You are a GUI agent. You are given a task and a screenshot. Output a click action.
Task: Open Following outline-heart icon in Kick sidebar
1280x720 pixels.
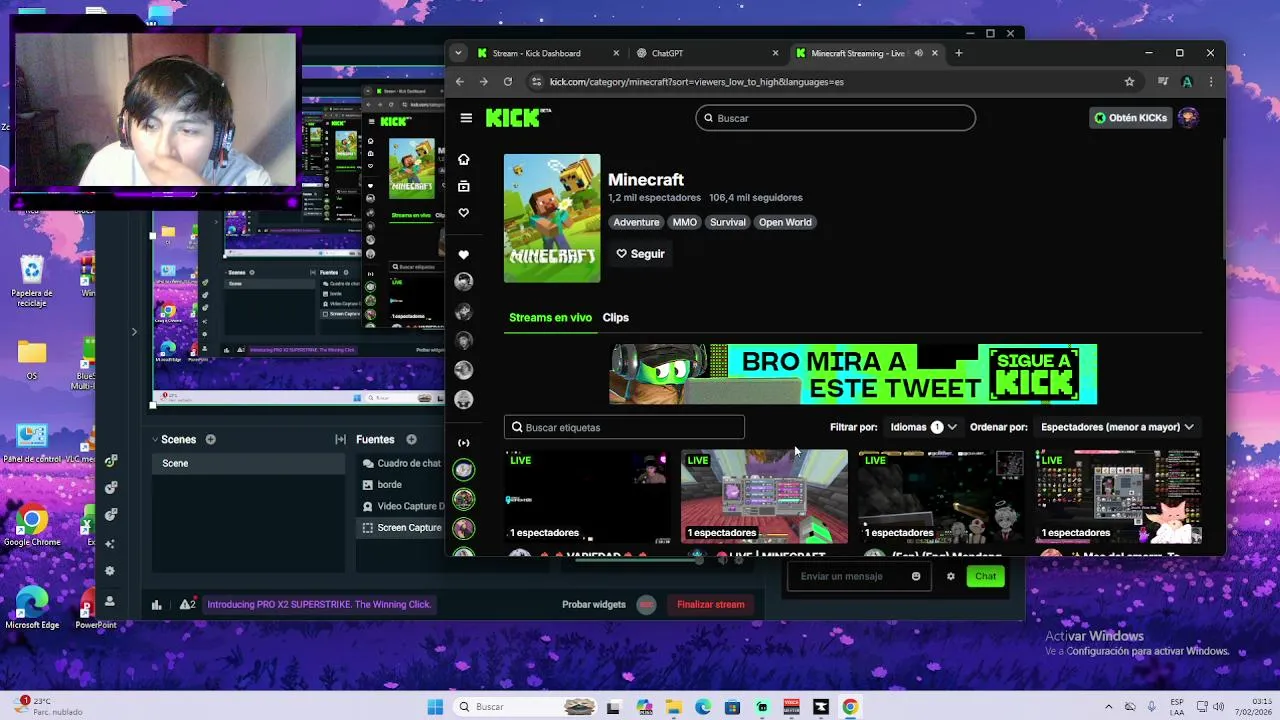point(463,213)
